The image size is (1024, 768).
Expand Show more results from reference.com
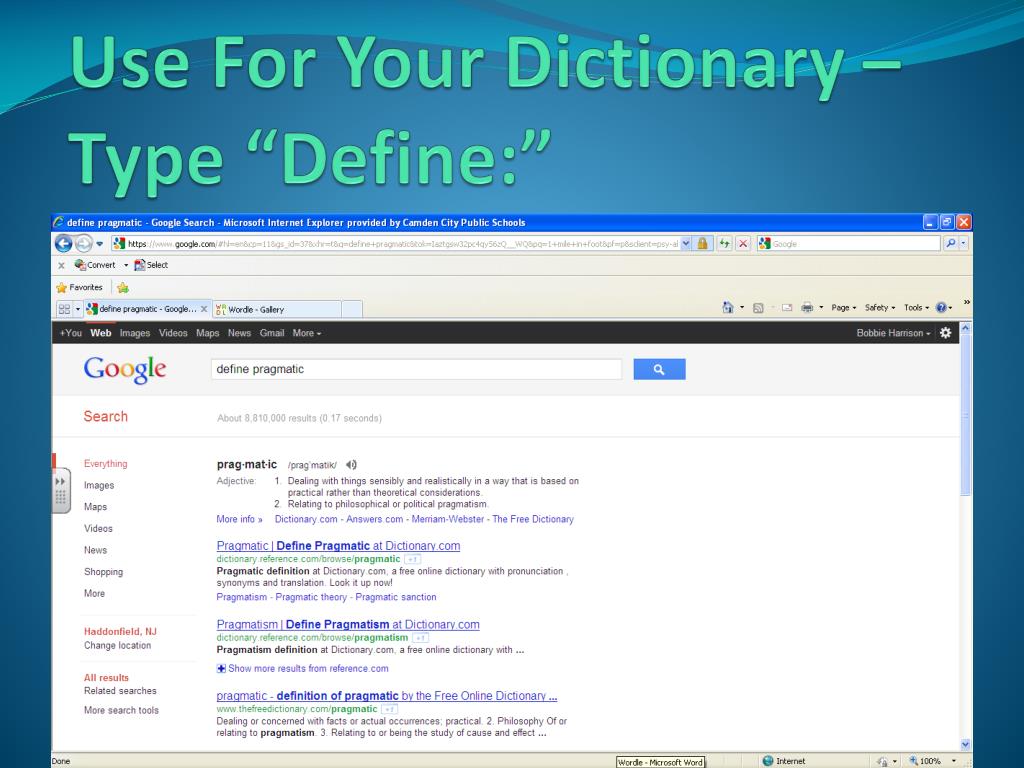coord(302,669)
